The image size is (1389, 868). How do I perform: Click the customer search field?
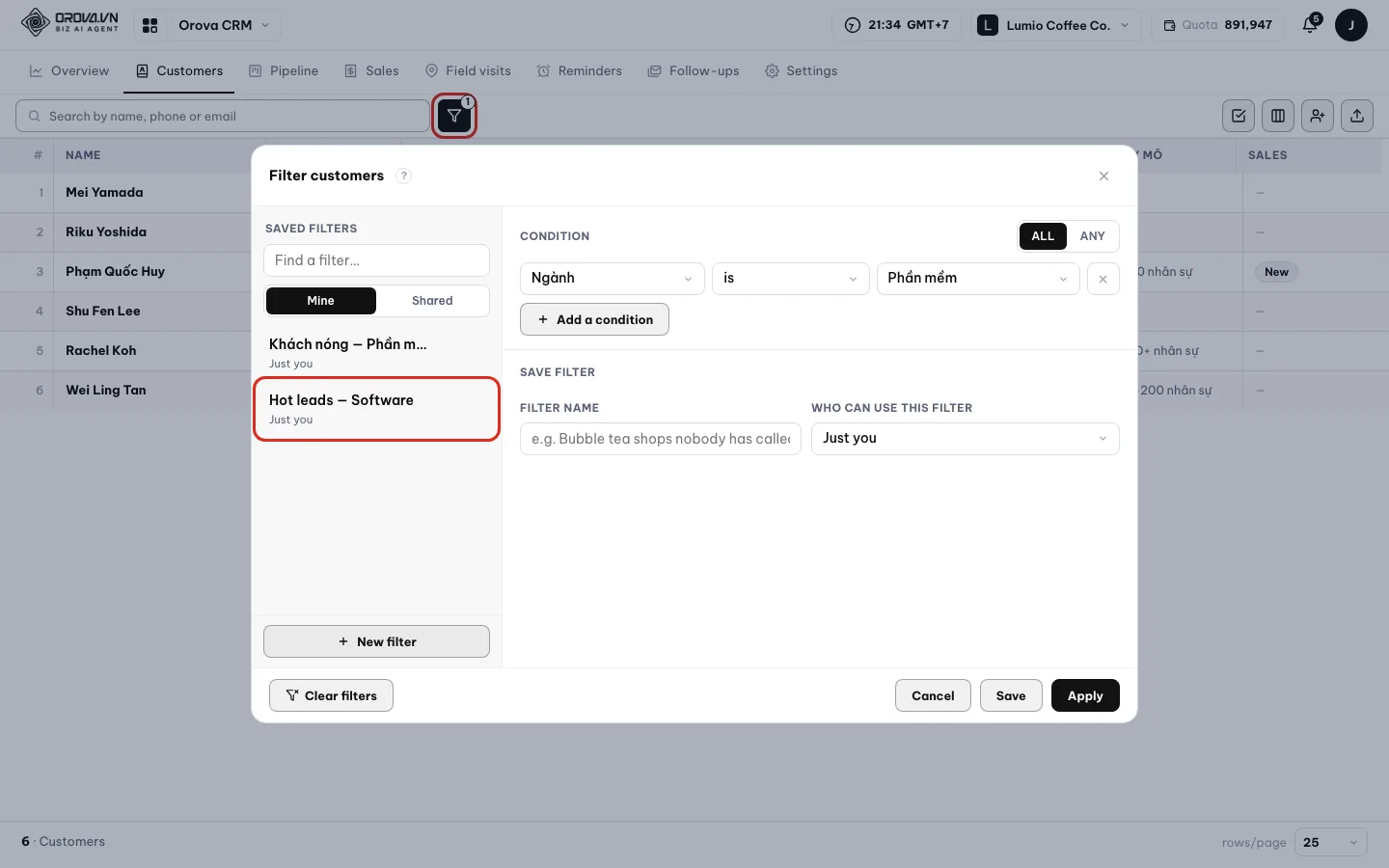pos(223,116)
